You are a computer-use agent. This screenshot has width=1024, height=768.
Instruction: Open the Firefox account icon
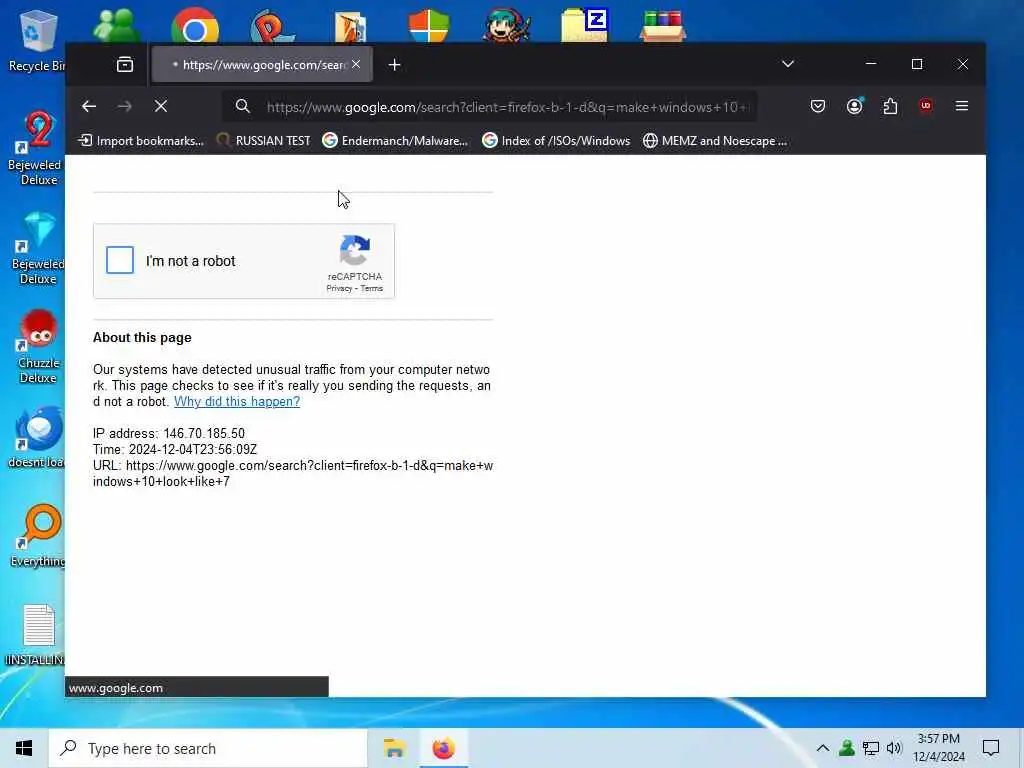(x=854, y=106)
